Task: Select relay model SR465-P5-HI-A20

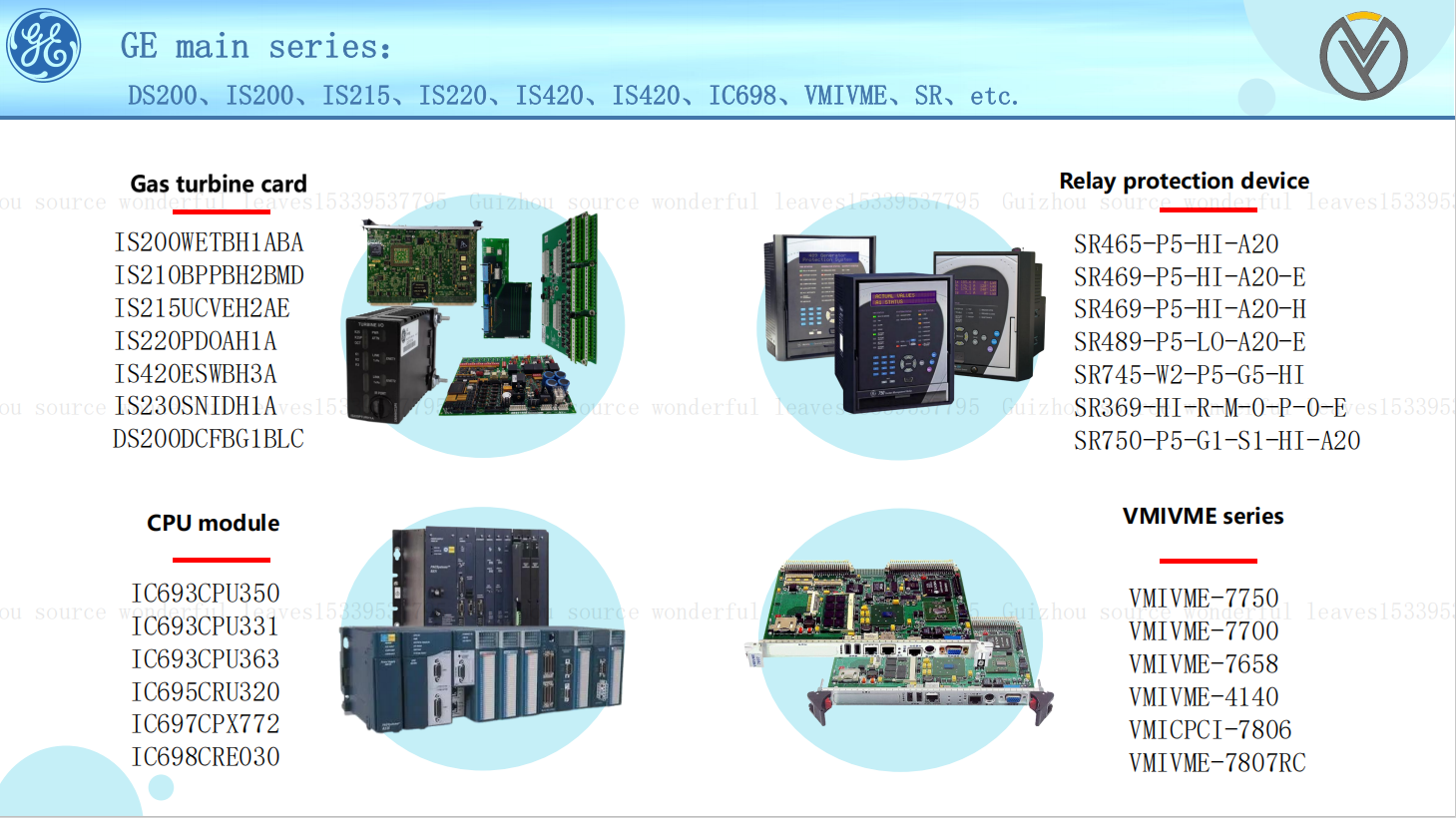Action: [1176, 244]
